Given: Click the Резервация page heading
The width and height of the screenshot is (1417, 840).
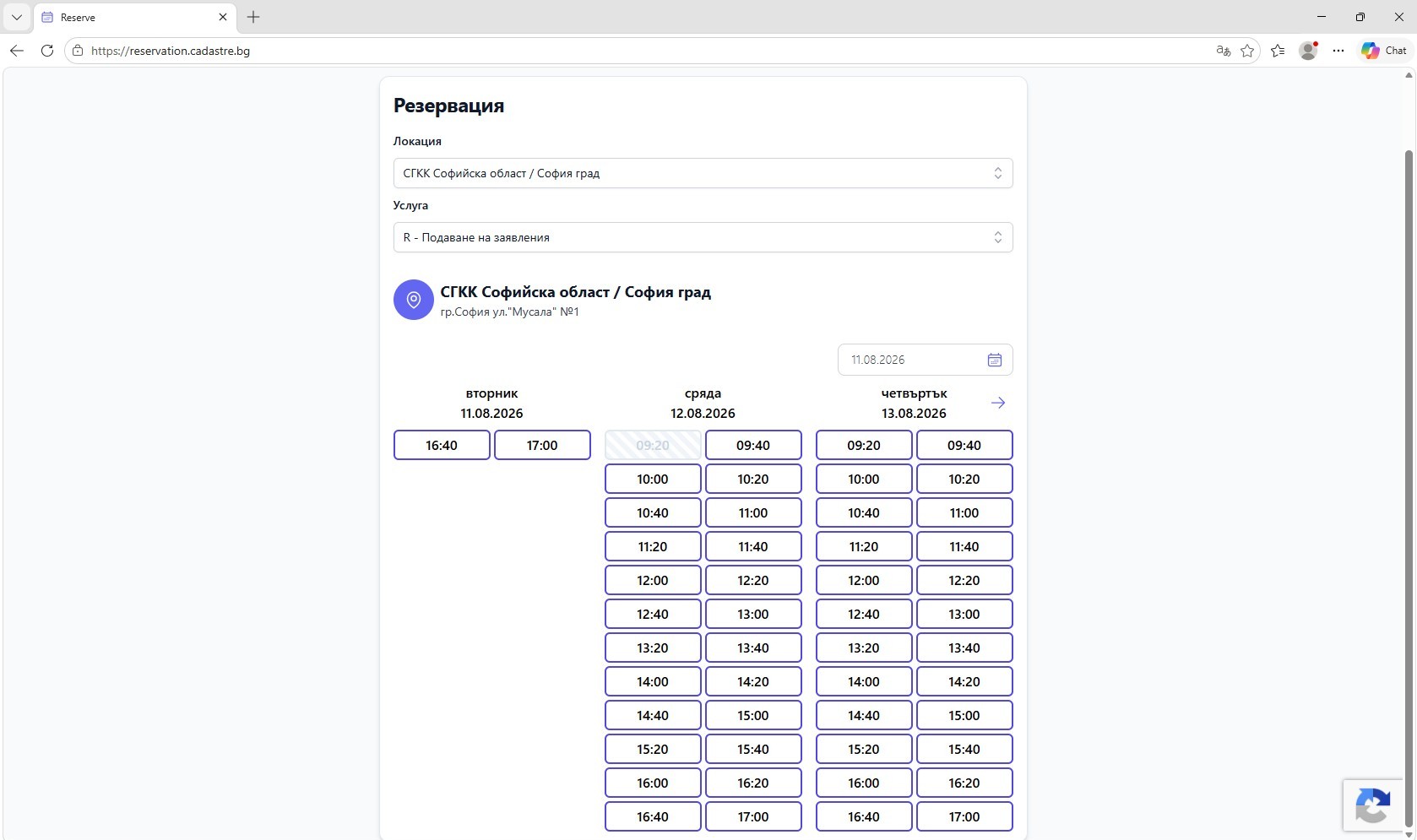Looking at the screenshot, I should 448,106.
